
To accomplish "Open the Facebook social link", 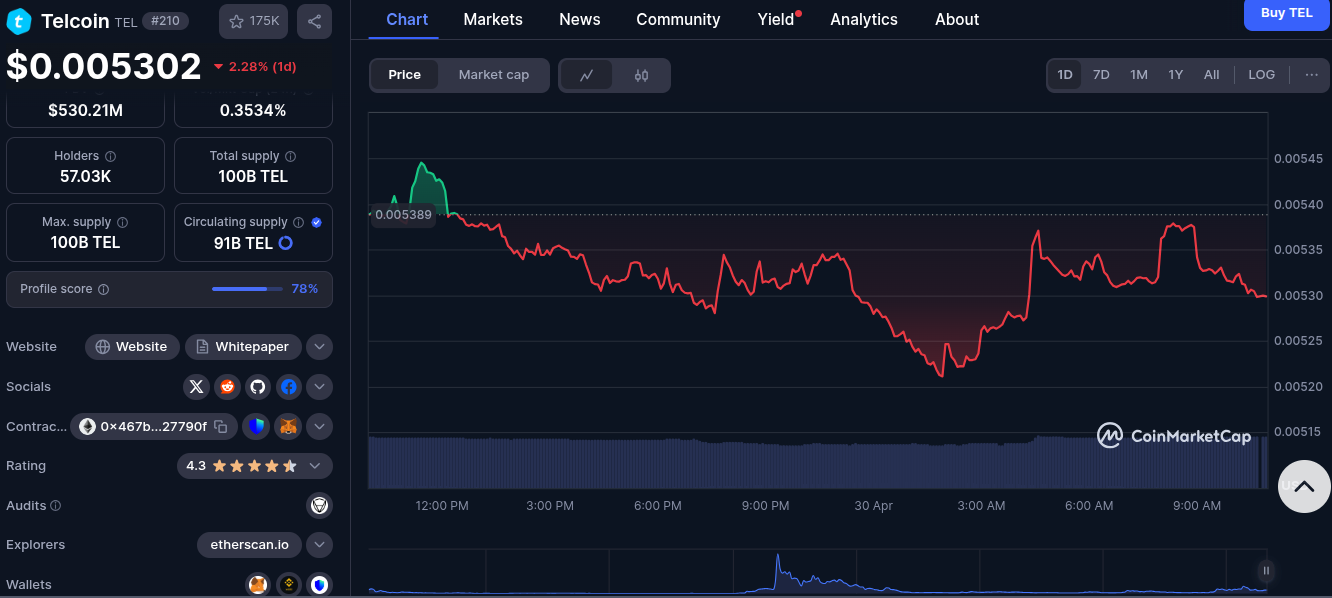I will [x=289, y=387].
